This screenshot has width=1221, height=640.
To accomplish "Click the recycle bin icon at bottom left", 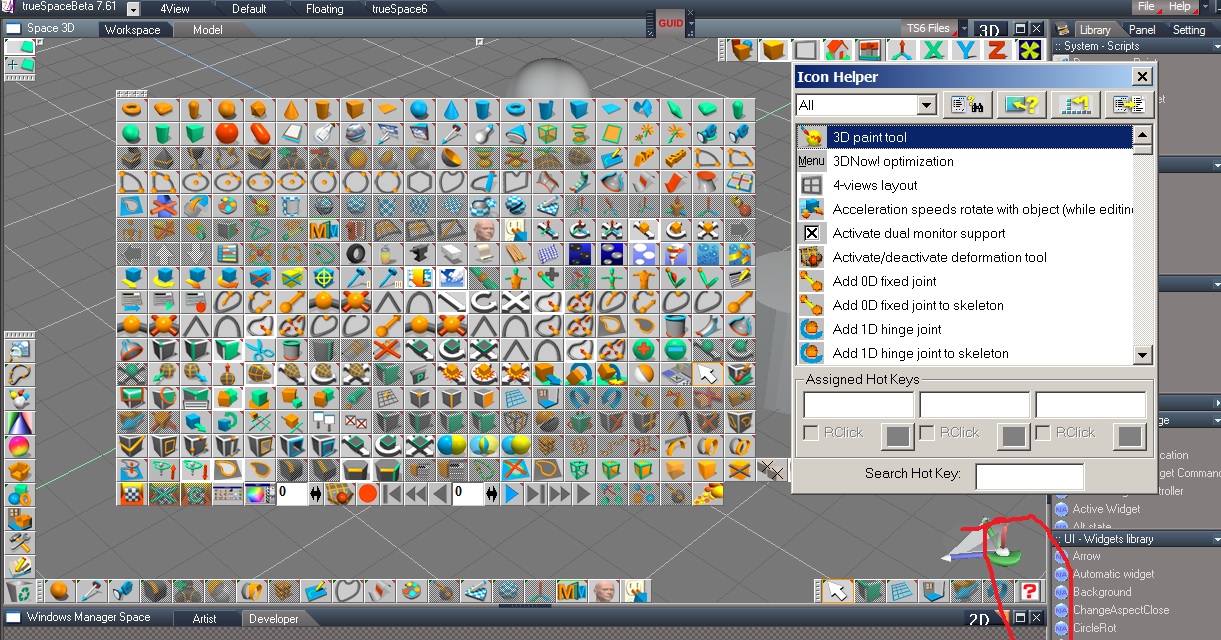I will (19, 592).
